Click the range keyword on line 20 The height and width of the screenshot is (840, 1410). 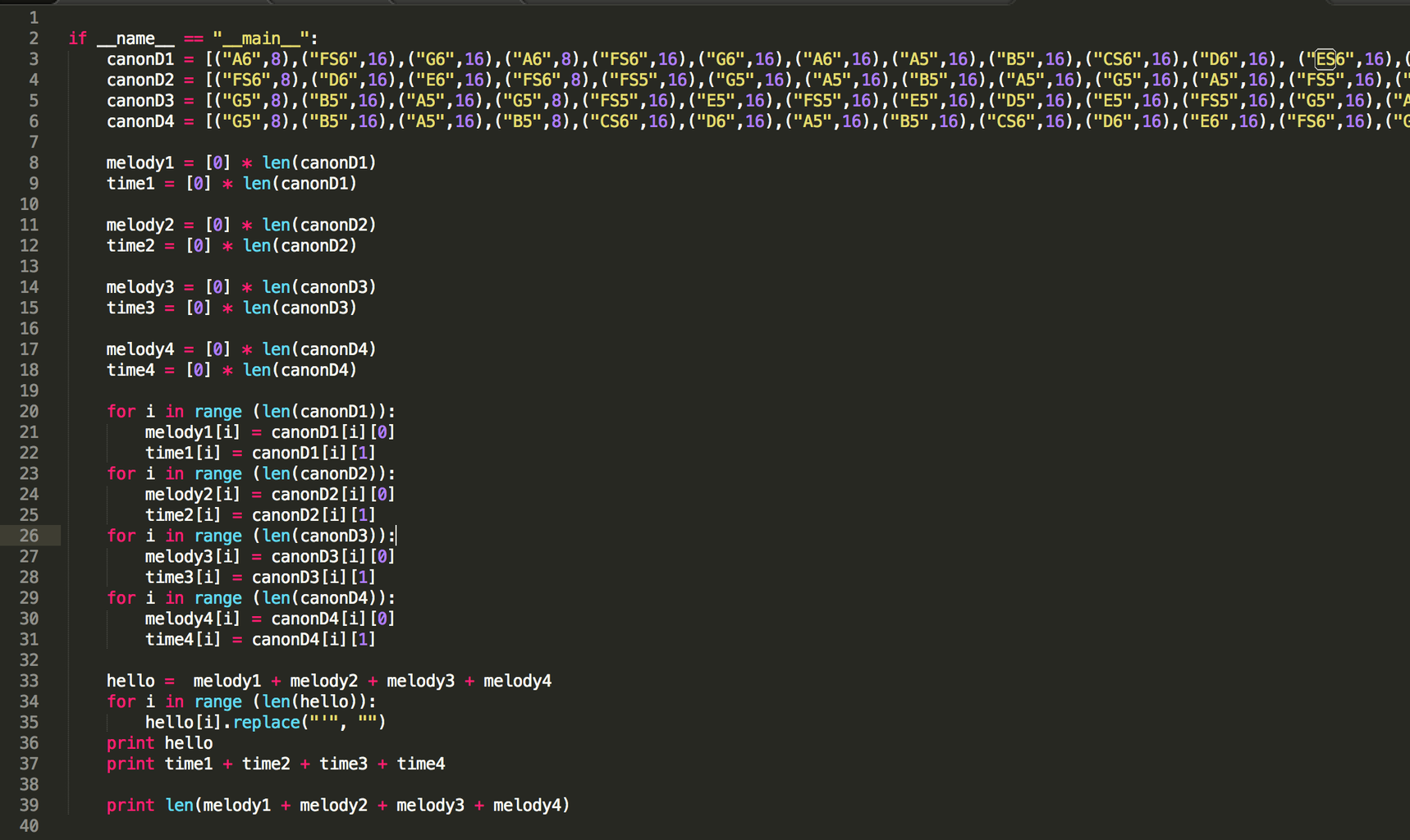tap(218, 411)
